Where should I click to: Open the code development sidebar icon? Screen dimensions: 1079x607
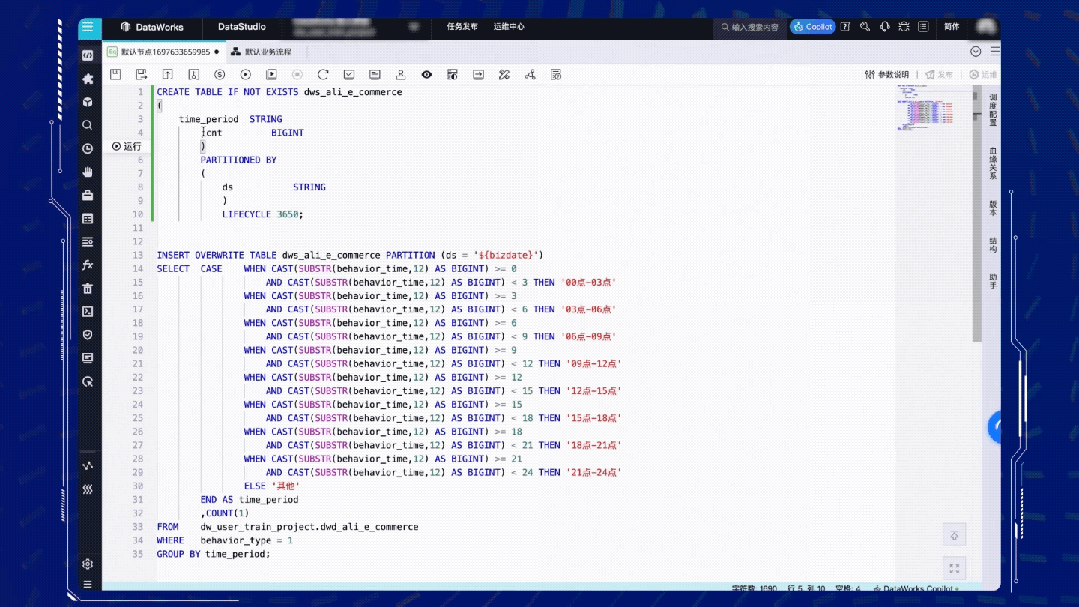pyautogui.click(x=87, y=55)
